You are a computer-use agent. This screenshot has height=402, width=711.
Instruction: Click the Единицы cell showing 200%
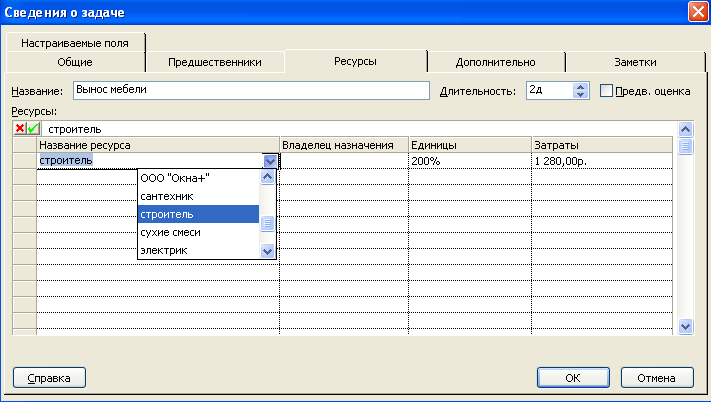coord(470,161)
